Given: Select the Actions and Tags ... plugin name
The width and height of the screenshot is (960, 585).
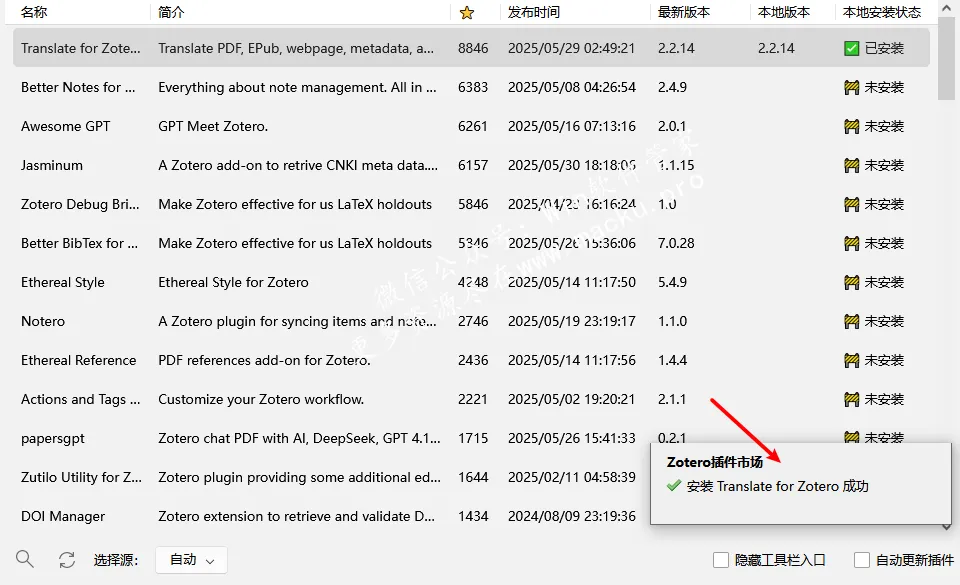Looking at the screenshot, I should (81, 400).
